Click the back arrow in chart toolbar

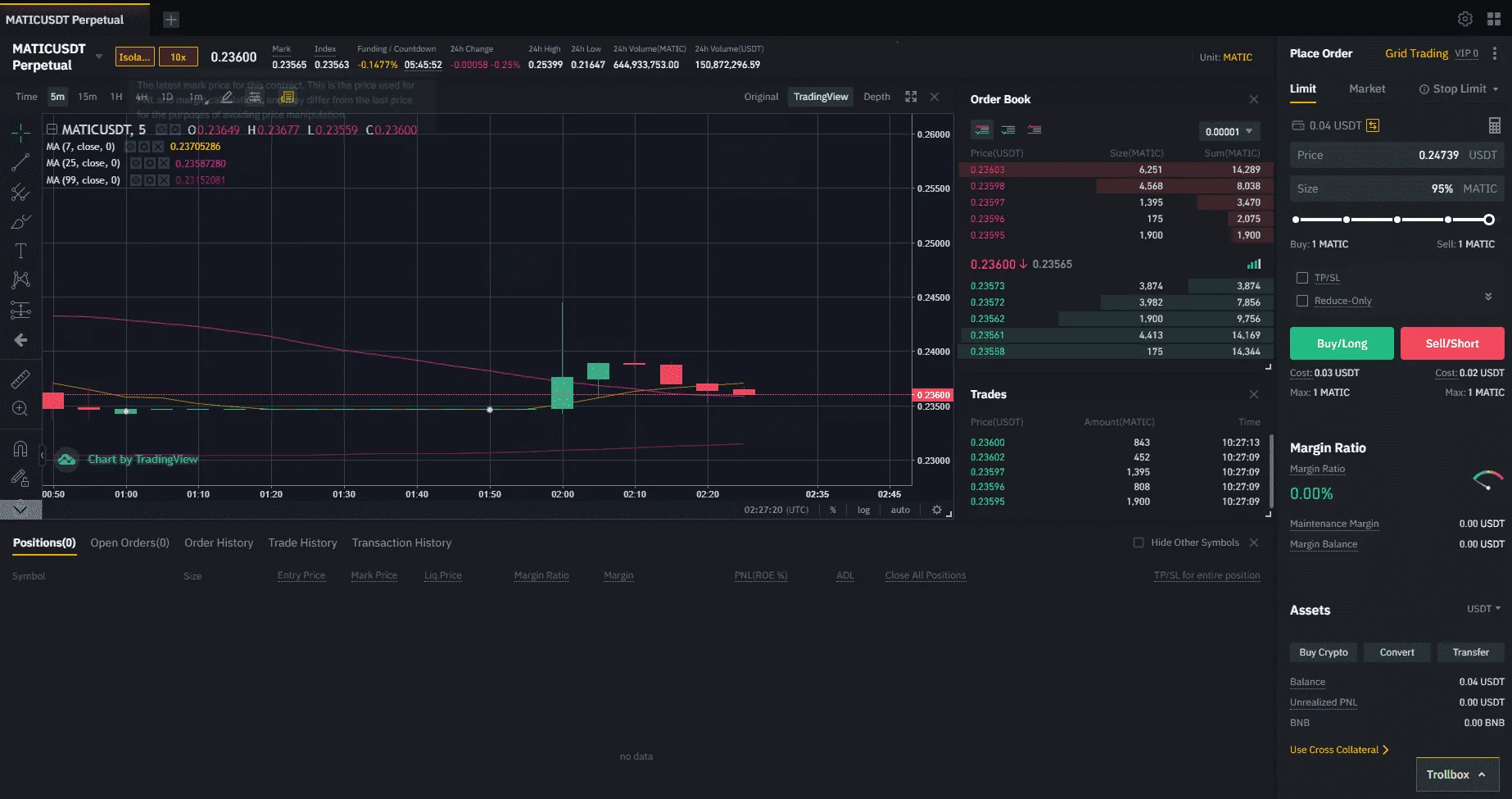click(x=20, y=340)
